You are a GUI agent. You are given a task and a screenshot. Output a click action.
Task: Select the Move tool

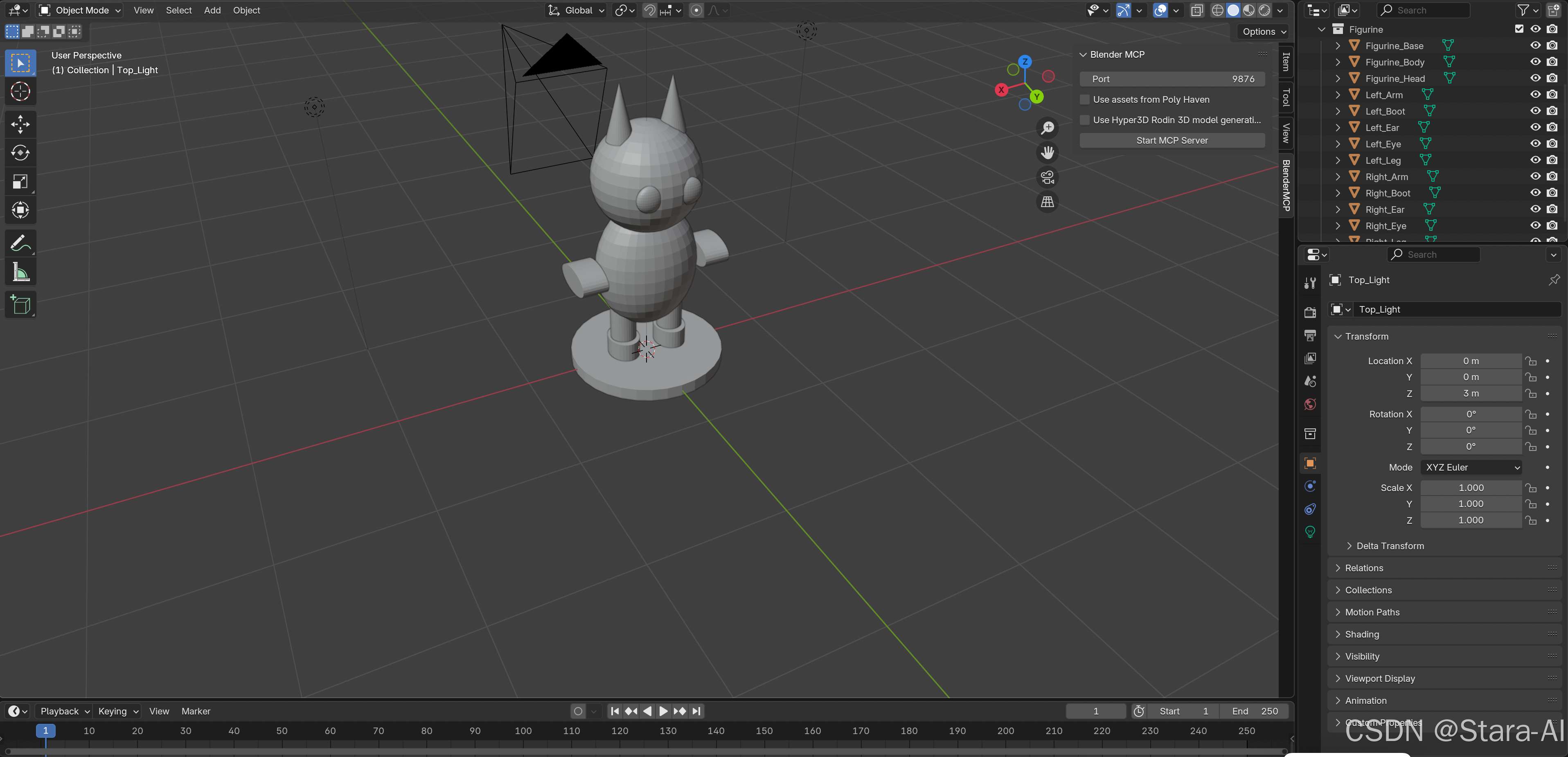(x=20, y=124)
